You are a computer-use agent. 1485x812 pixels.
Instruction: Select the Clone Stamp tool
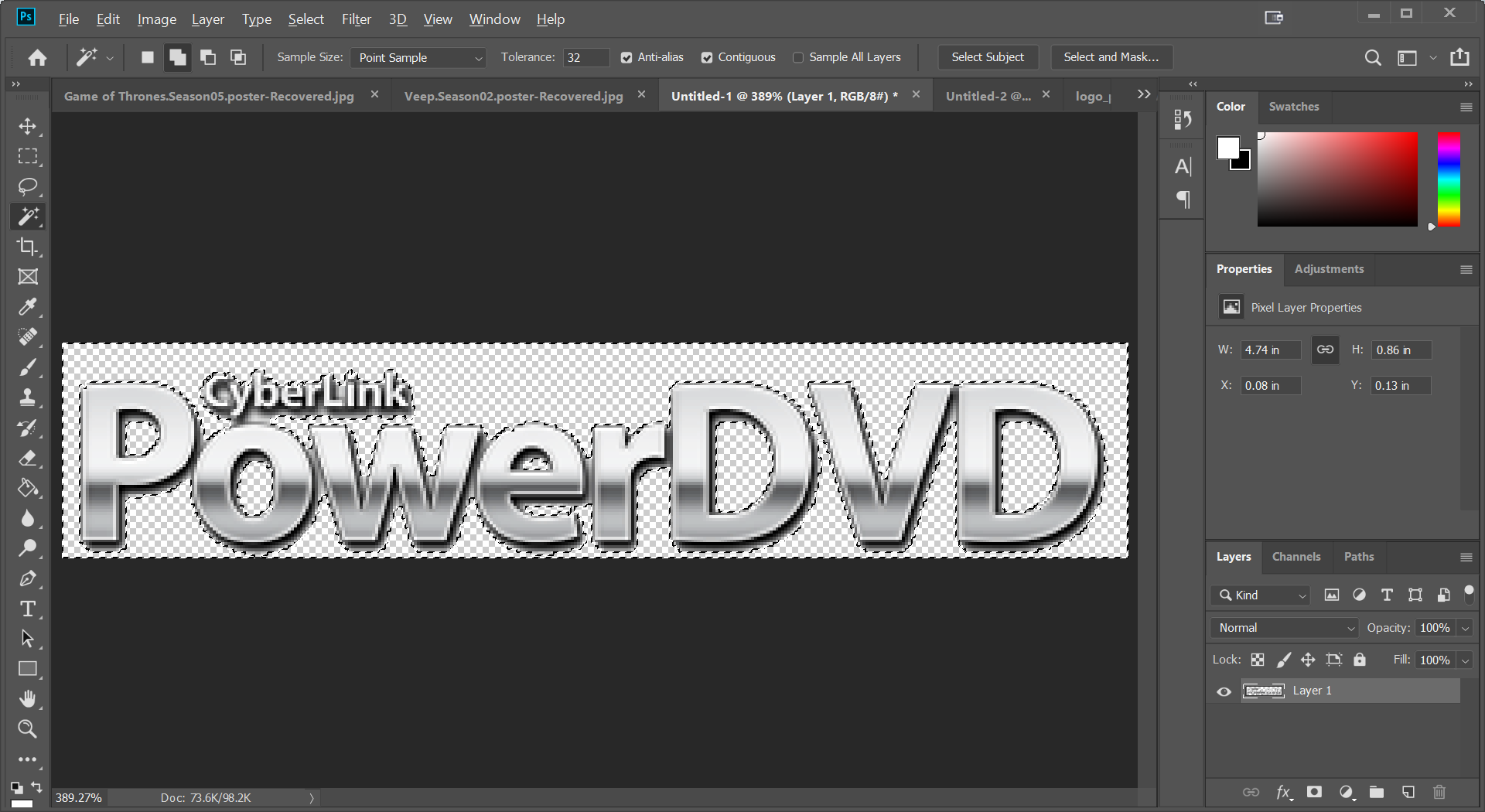coord(28,397)
